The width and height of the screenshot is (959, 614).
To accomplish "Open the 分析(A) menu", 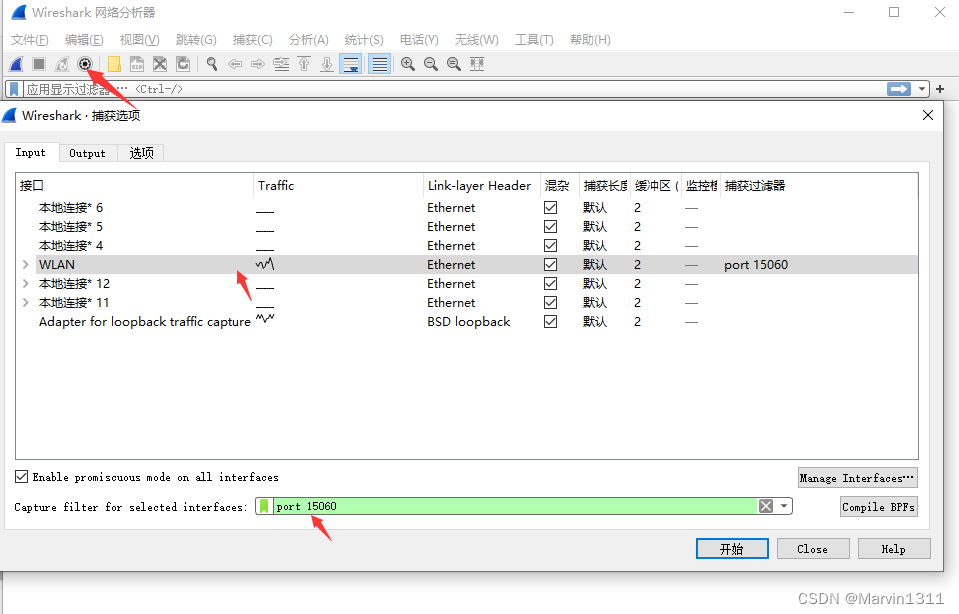I will click(x=309, y=40).
